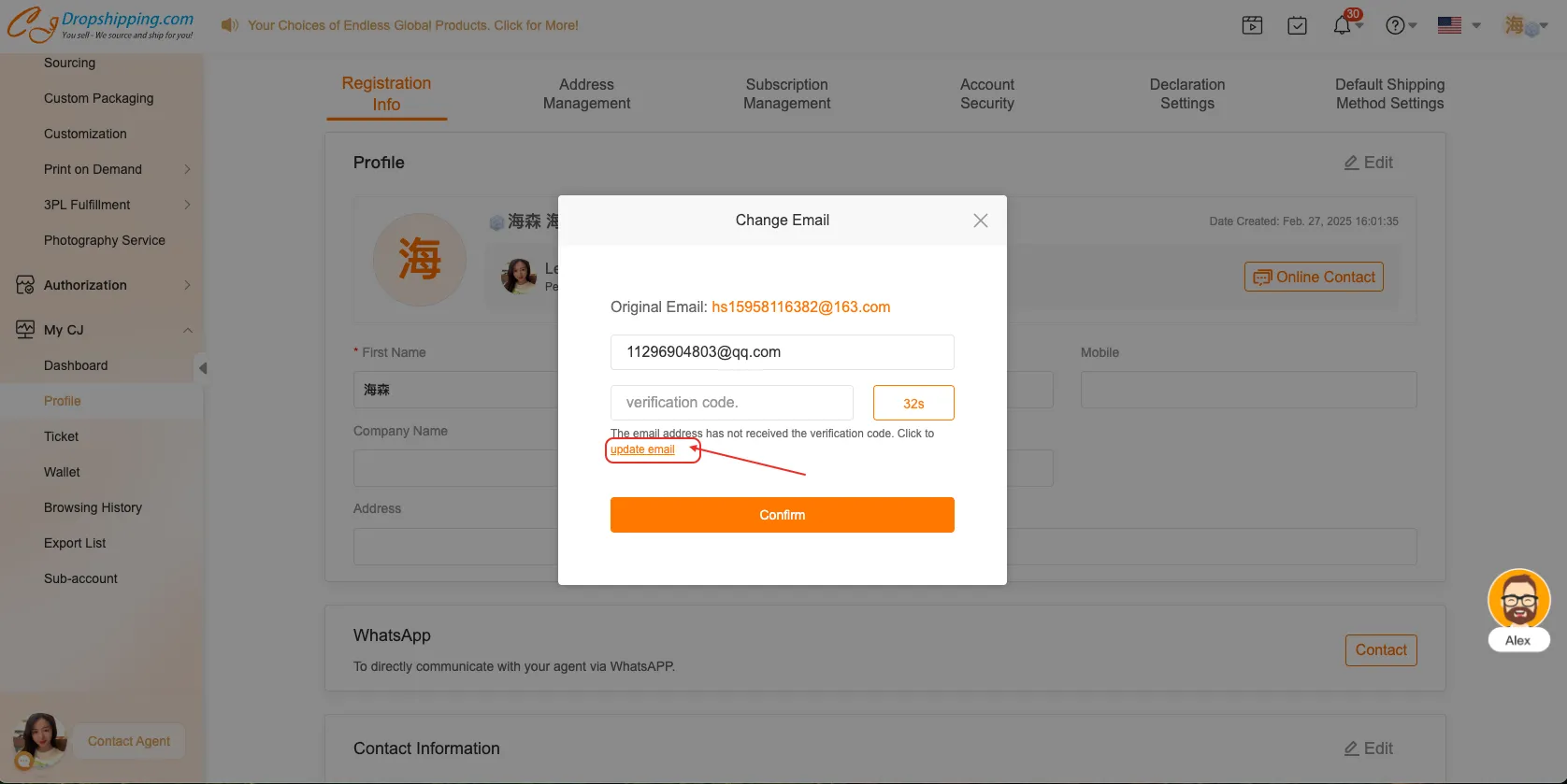Screen dimensions: 1567x784
Task: Close the Change Email dialog
Action: click(x=980, y=221)
